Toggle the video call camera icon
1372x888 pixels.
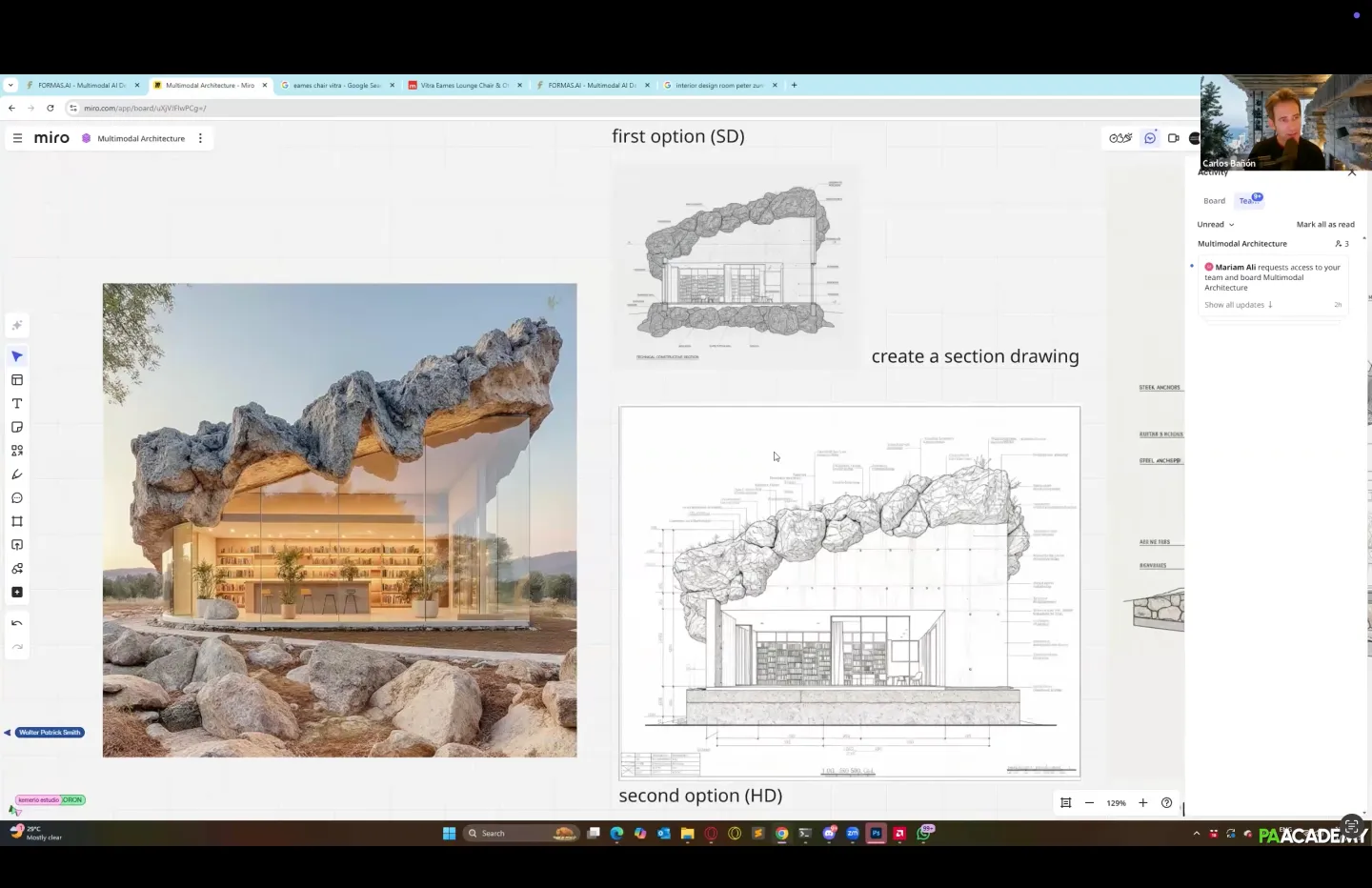click(x=1173, y=138)
